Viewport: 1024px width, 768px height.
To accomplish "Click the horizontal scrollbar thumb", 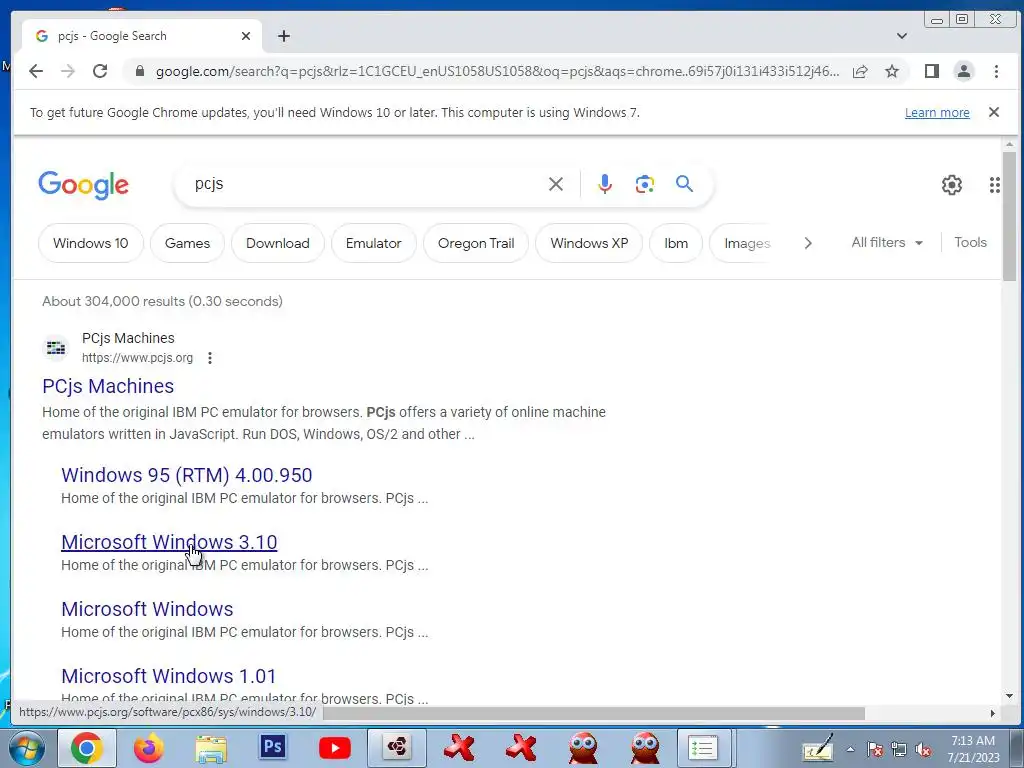I will click(594, 713).
